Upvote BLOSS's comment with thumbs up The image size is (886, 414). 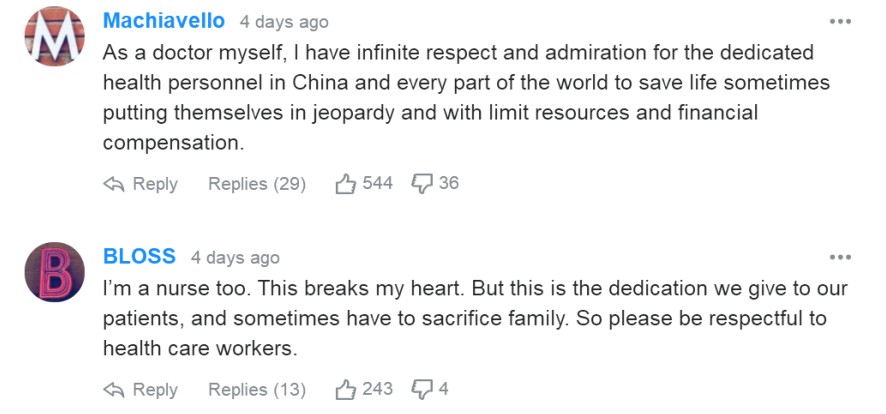[346, 390]
